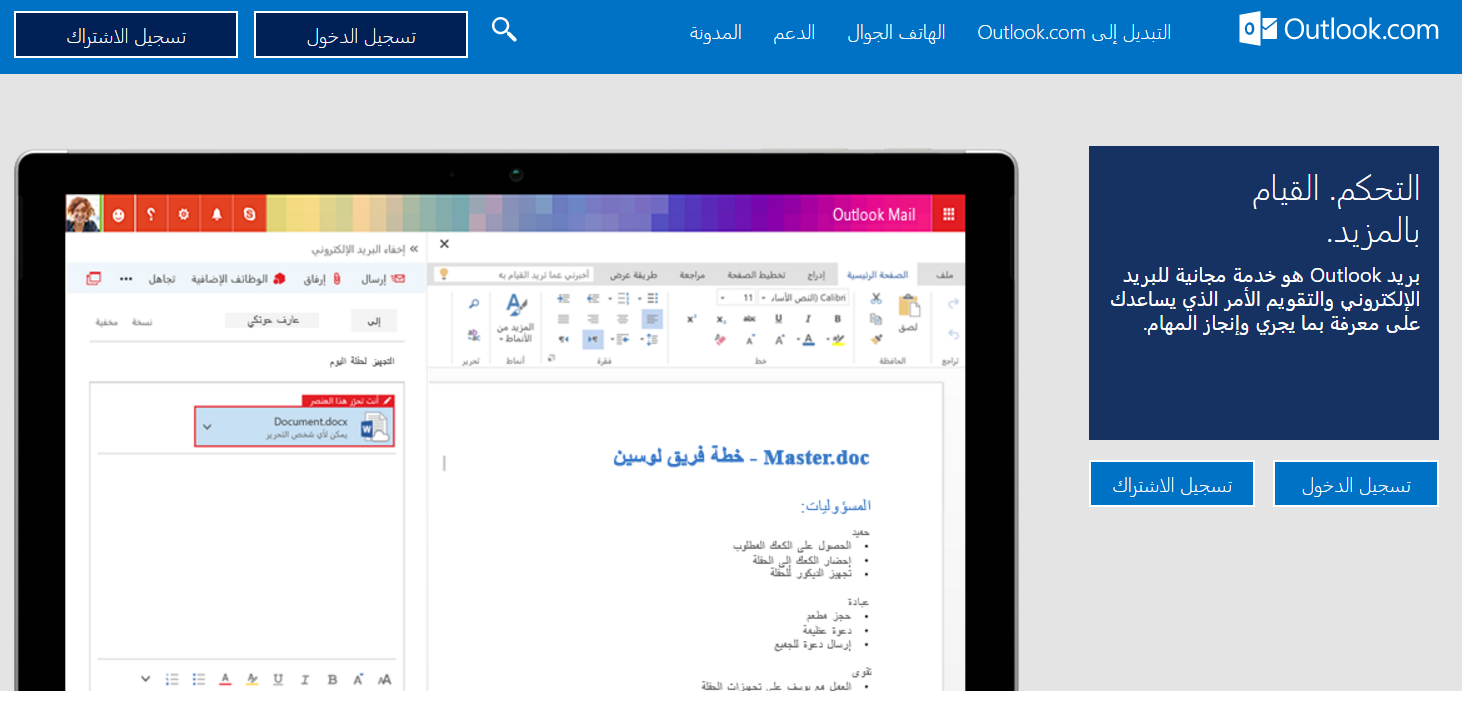Expand the Document.docx attachment chevron

point(207,426)
